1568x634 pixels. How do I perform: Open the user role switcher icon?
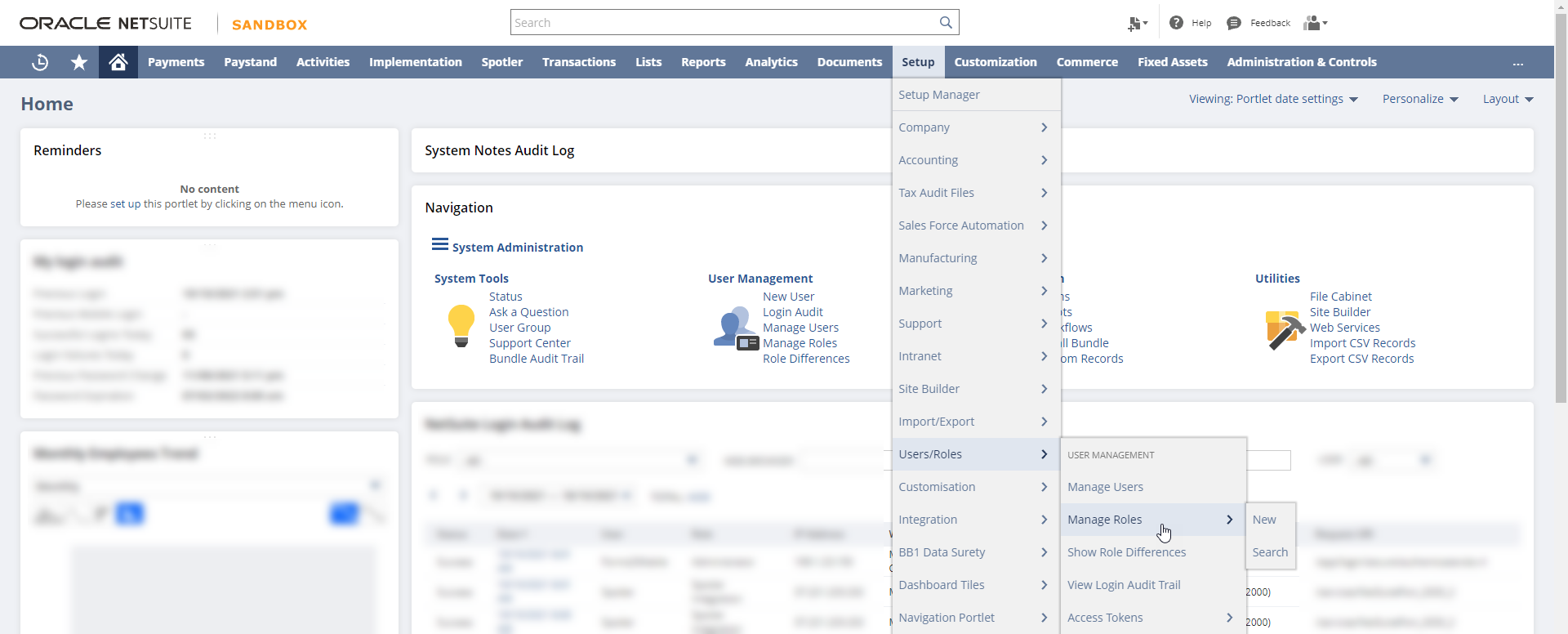point(1316,23)
